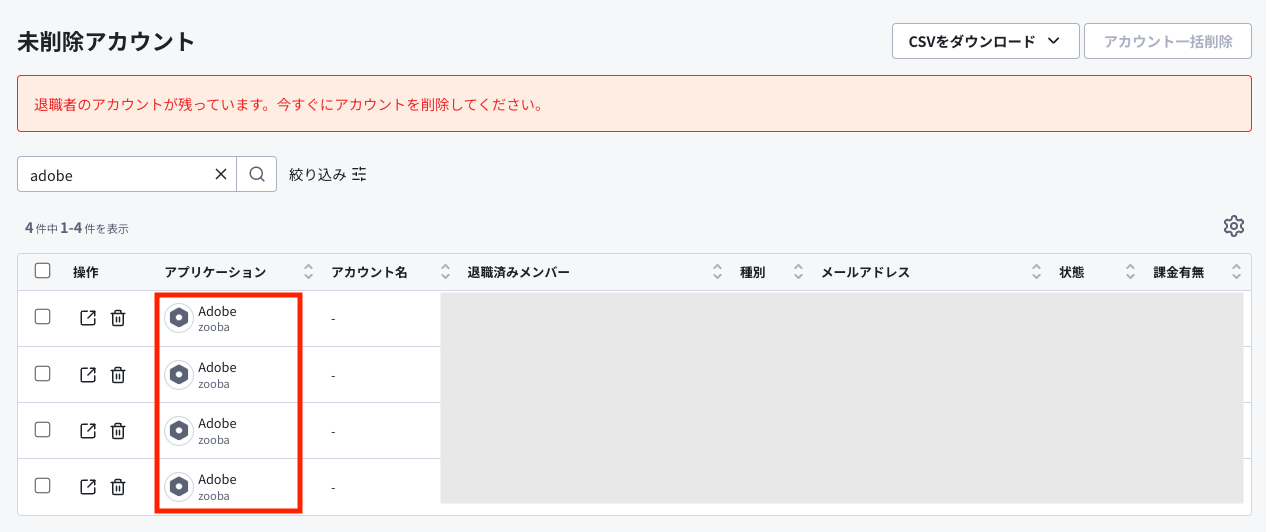This screenshot has height=532, width=1266.
Task: Sort by the メールアドレス column arrows
Action: [1037, 272]
